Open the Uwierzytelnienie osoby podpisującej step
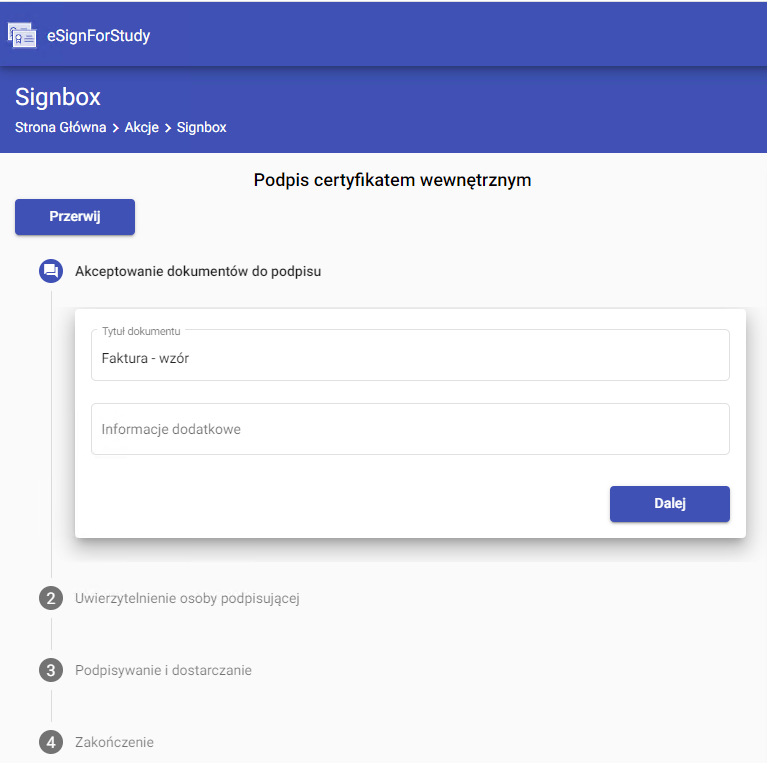 pyautogui.click(x=187, y=598)
